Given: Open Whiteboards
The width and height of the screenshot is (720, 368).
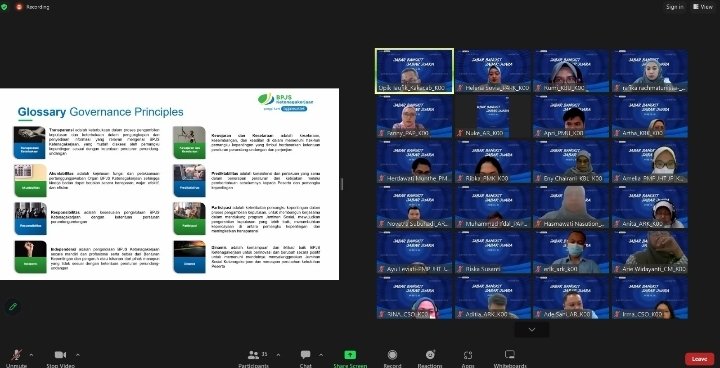Looking at the screenshot, I should [510, 358].
